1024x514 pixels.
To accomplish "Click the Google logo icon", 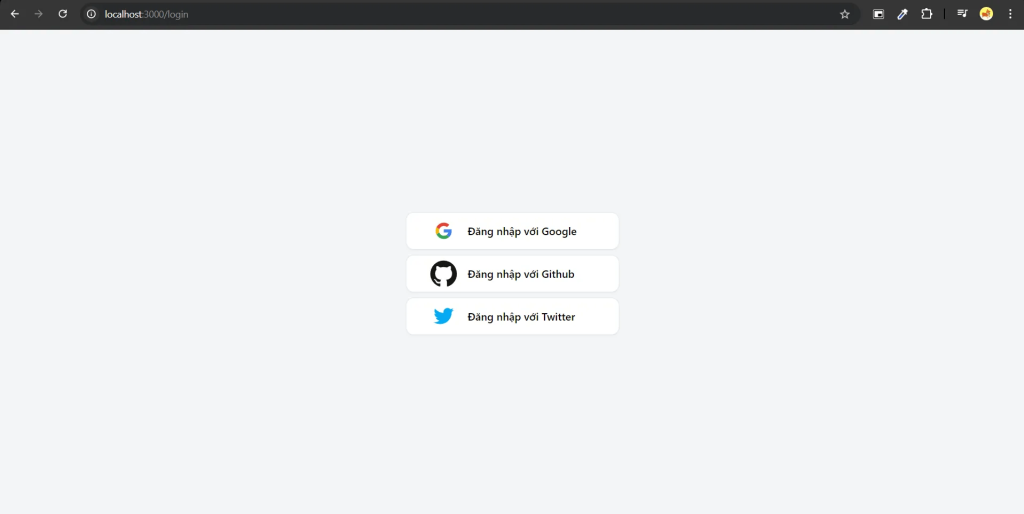I will [443, 231].
